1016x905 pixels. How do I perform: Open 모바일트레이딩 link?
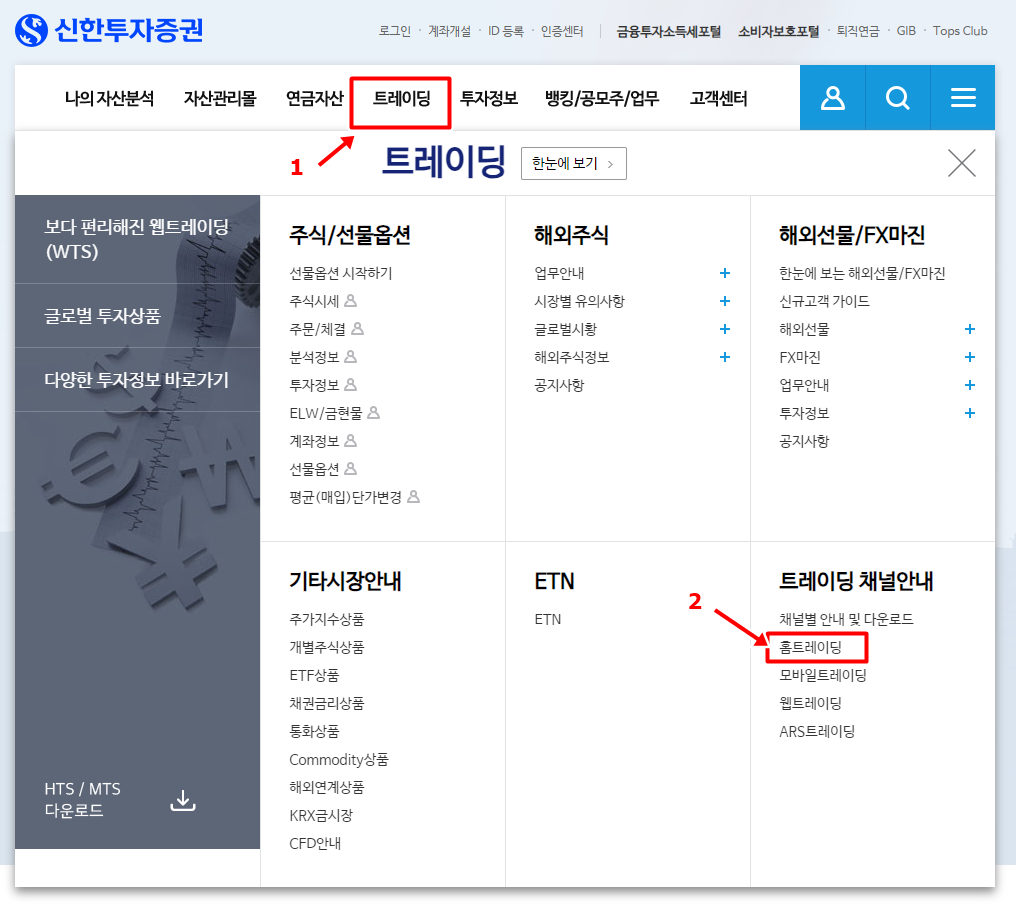pyautogui.click(x=823, y=675)
